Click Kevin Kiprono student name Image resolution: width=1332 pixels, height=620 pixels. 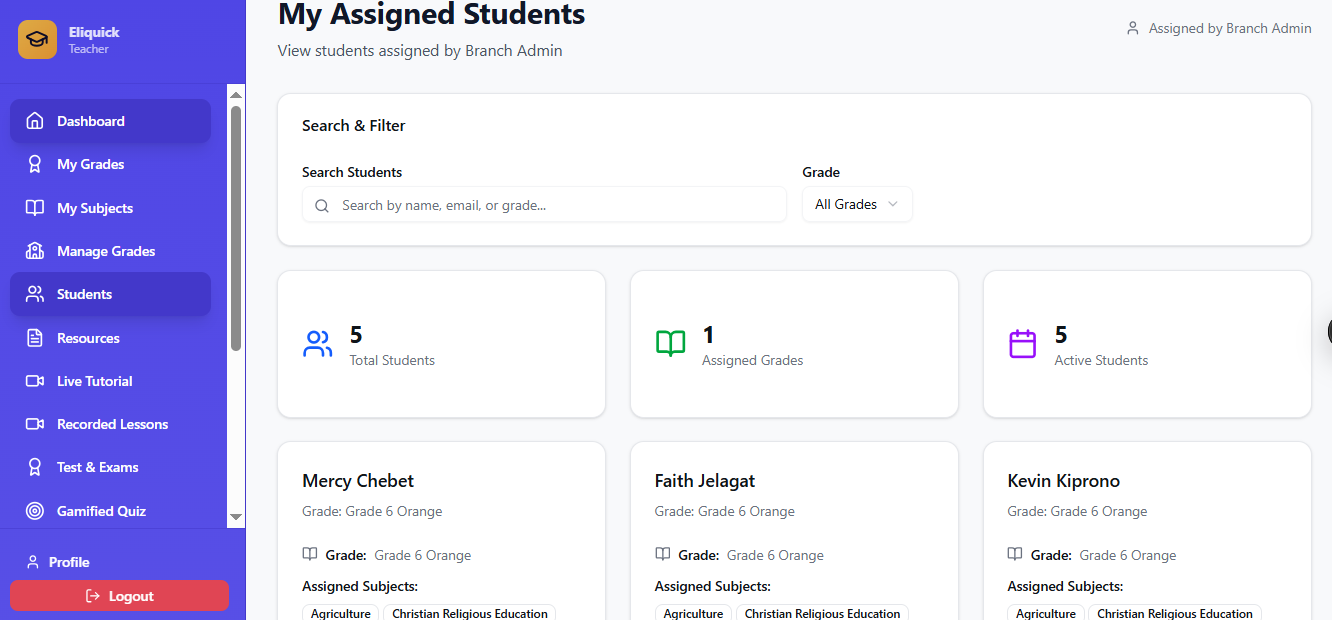point(1063,481)
